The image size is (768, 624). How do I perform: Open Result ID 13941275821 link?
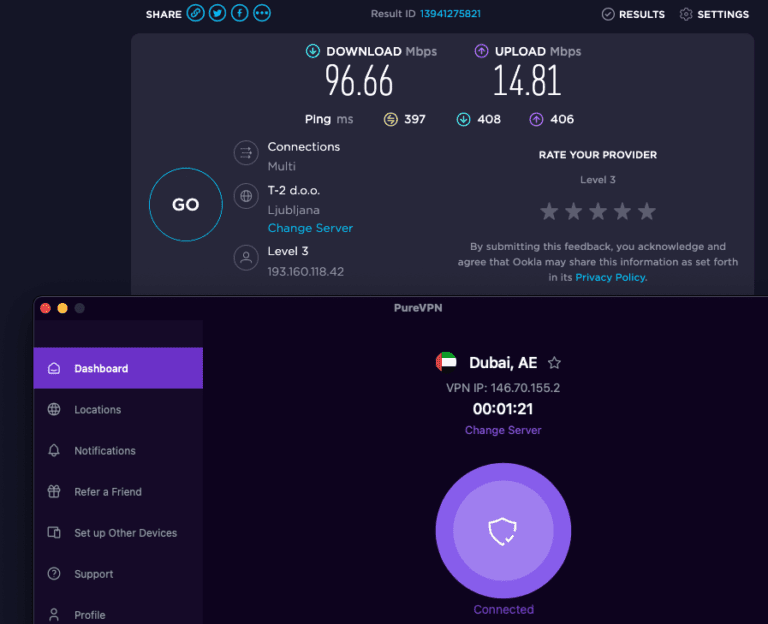click(450, 14)
